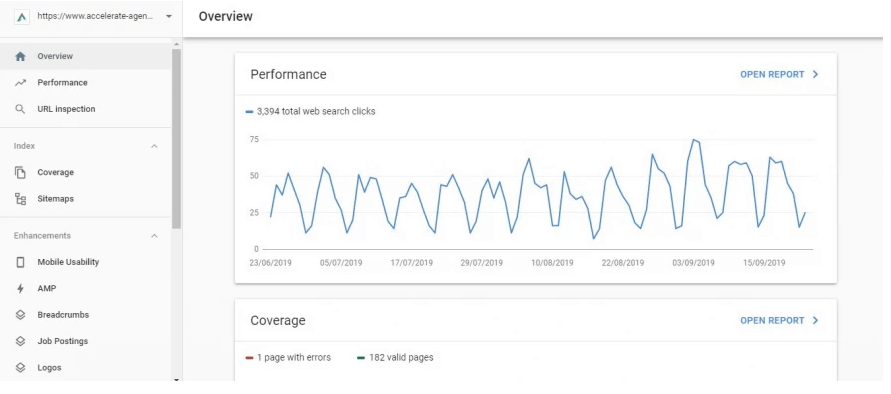This screenshot has width=891, height=394.
Task: Click the 03/09/2019 axis date label
Action: point(693,263)
